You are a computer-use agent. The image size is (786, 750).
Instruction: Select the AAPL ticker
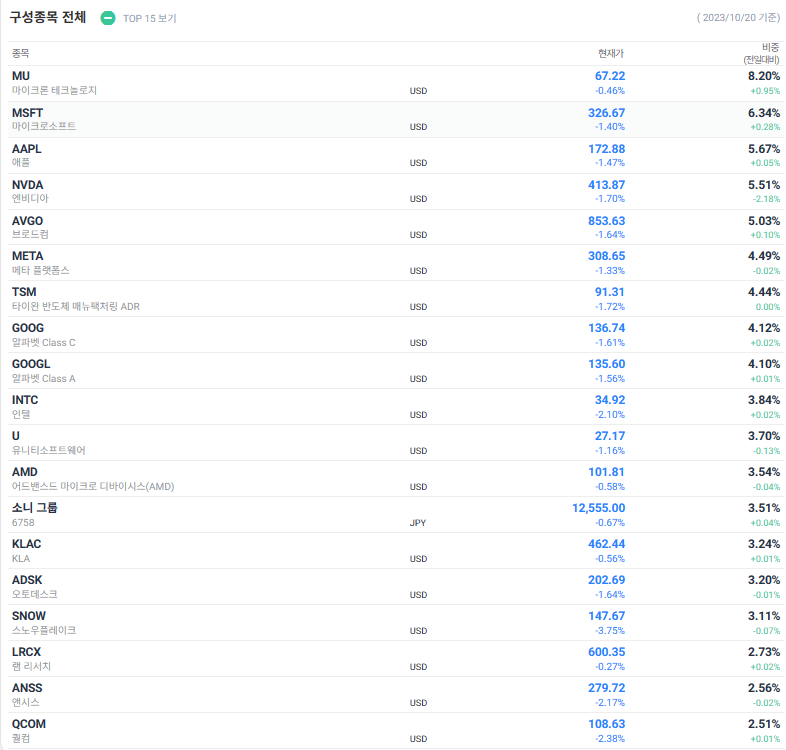[27, 149]
